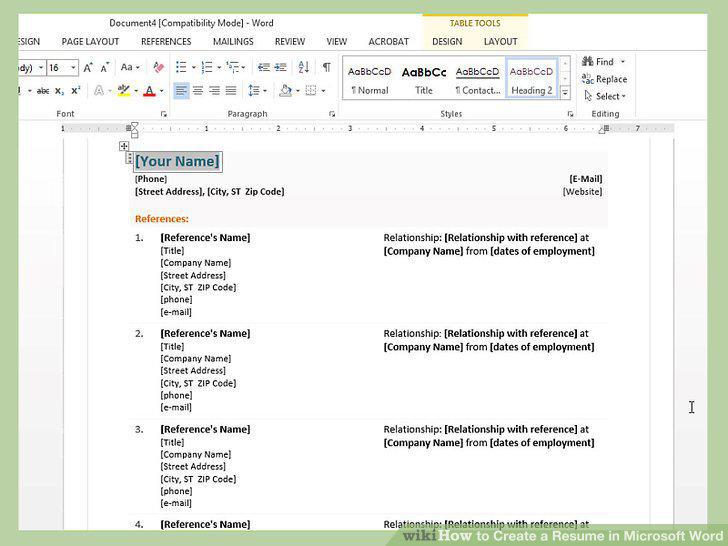
Task: Open Select dropdown in Editing group
Action: pyautogui.click(x=605, y=96)
